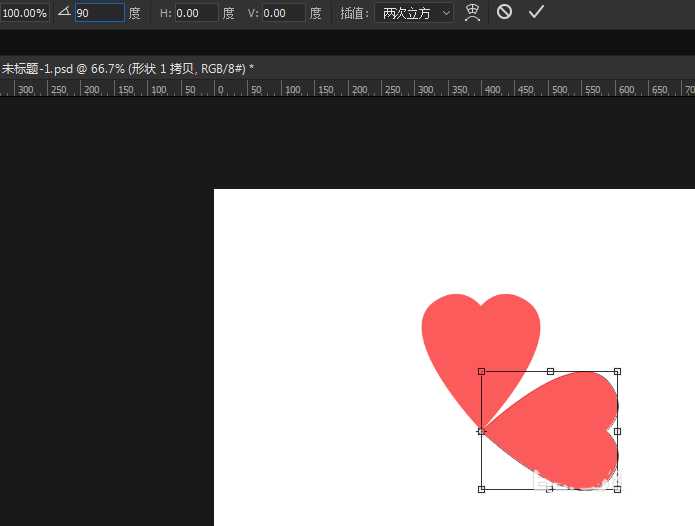Click the rotation angle icon

click(x=64, y=12)
